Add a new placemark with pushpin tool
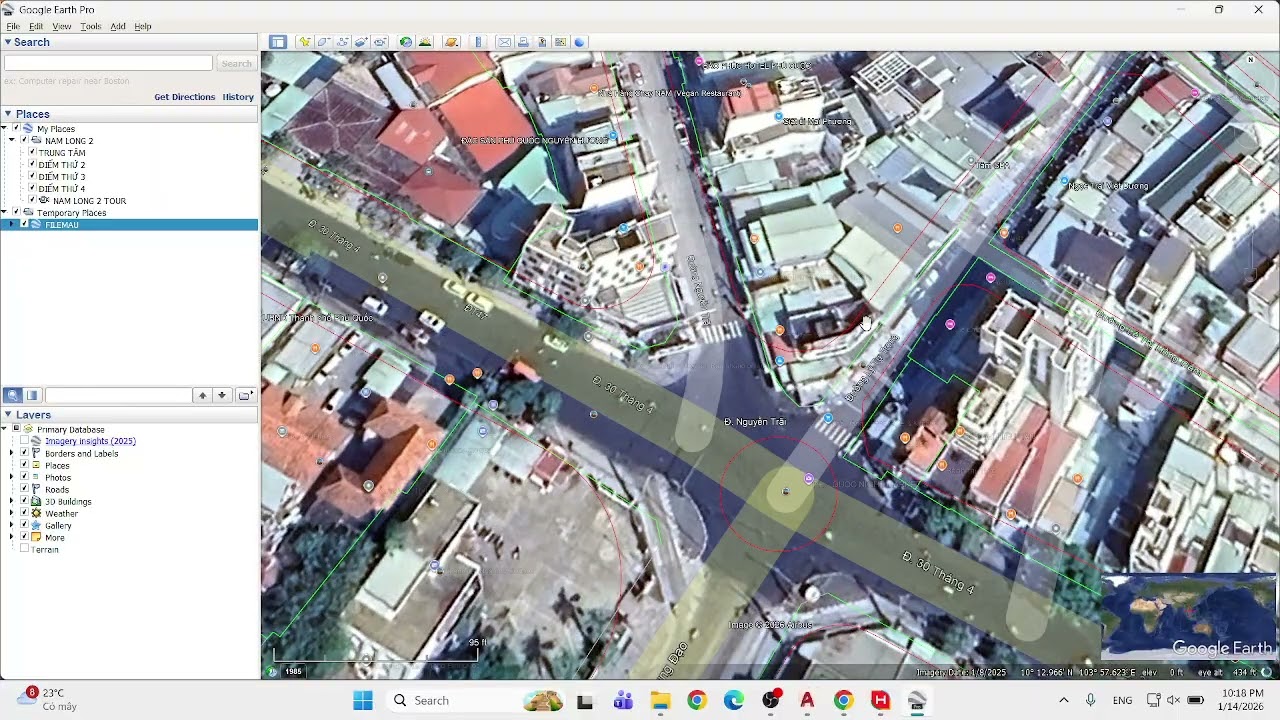The image size is (1280, 720). (x=305, y=42)
